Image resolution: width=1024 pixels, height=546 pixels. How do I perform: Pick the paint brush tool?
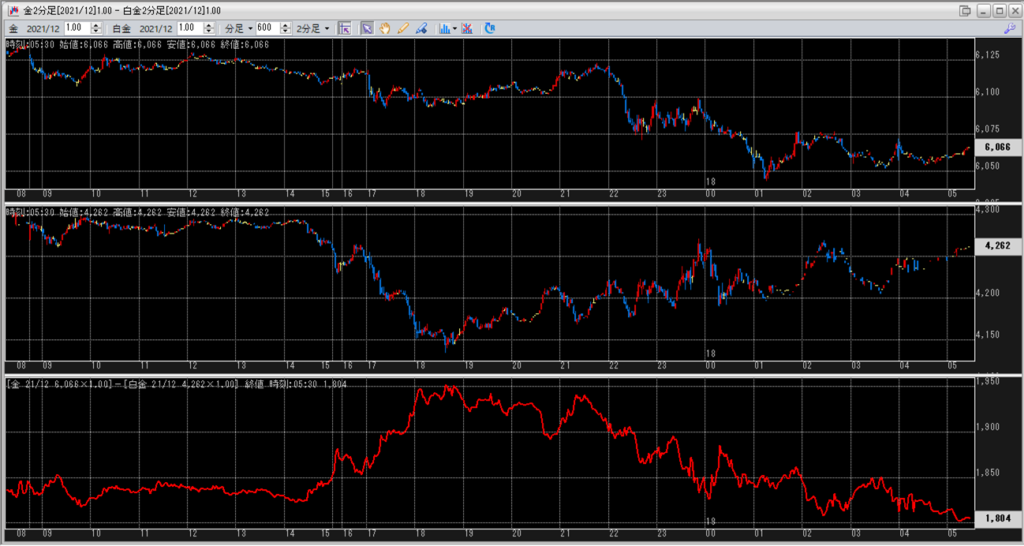421,28
